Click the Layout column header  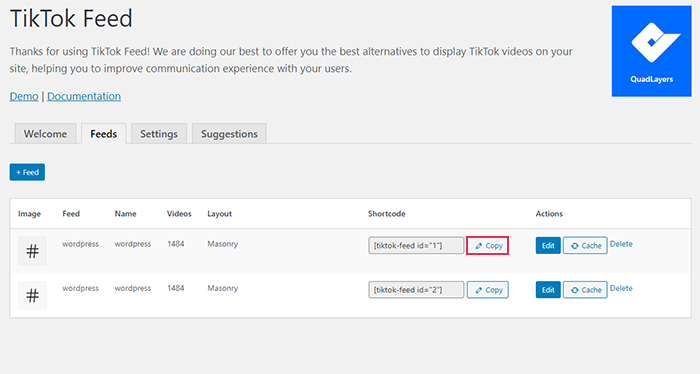(x=219, y=214)
